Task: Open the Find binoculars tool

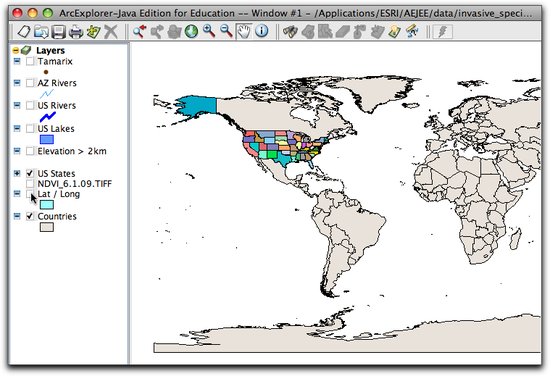Action: point(290,32)
